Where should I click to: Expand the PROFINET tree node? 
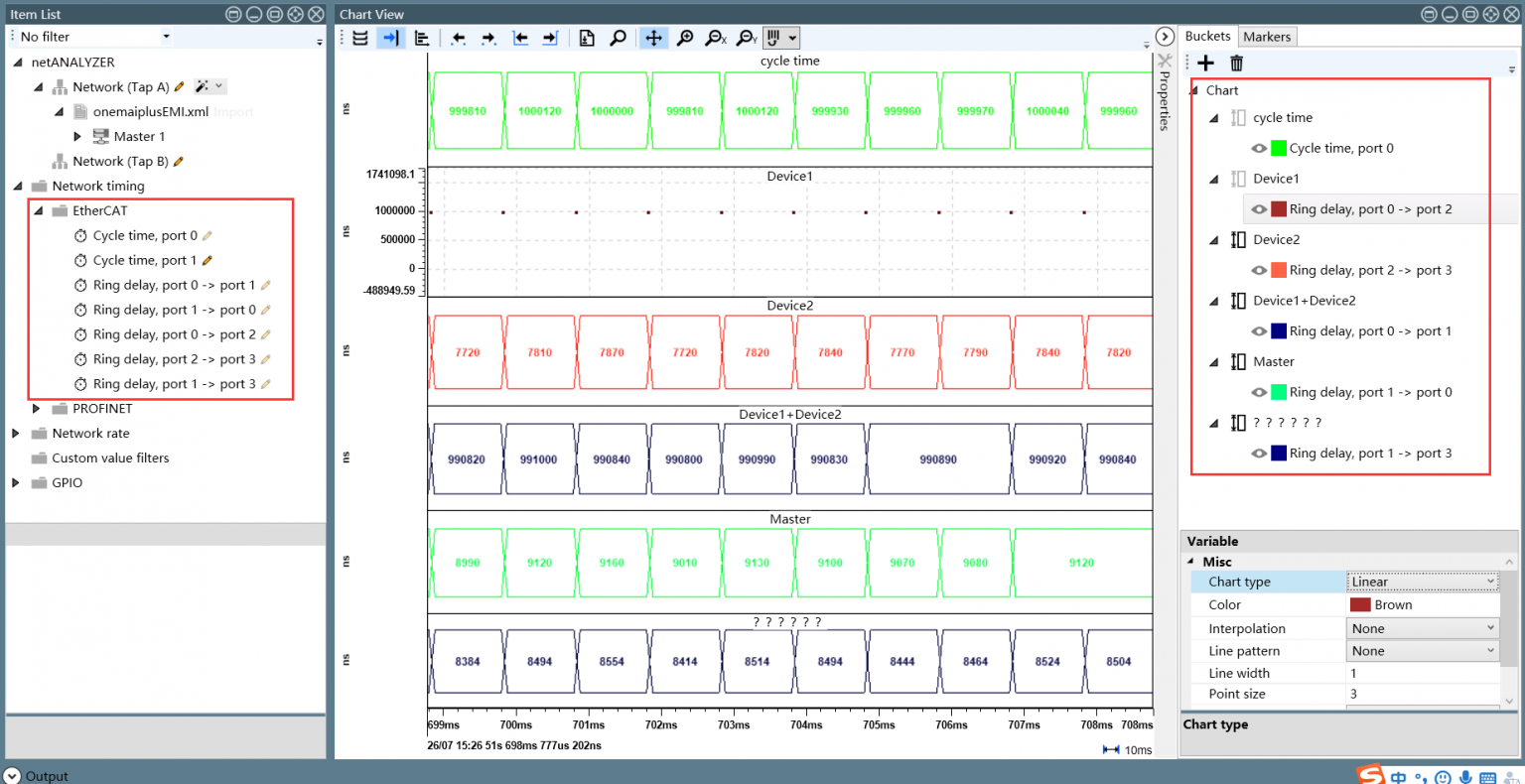37,409
